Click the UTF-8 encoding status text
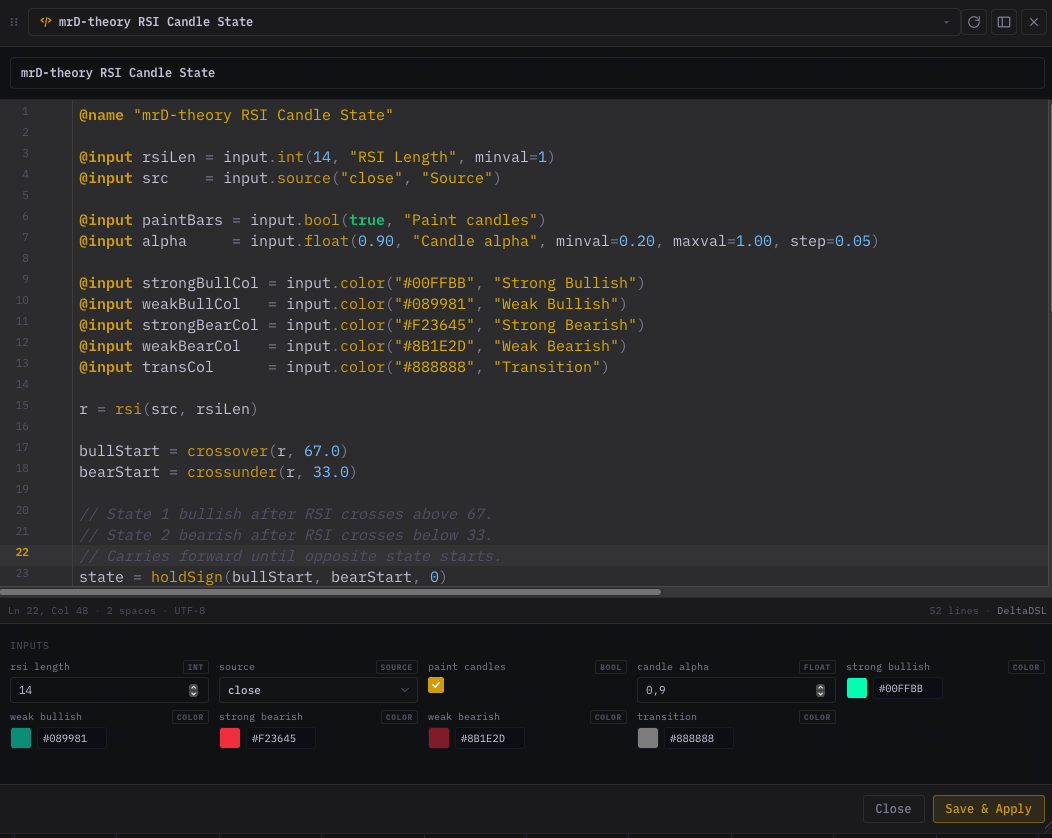Screen dimensions: 1052x838 [x=190, y=611]
